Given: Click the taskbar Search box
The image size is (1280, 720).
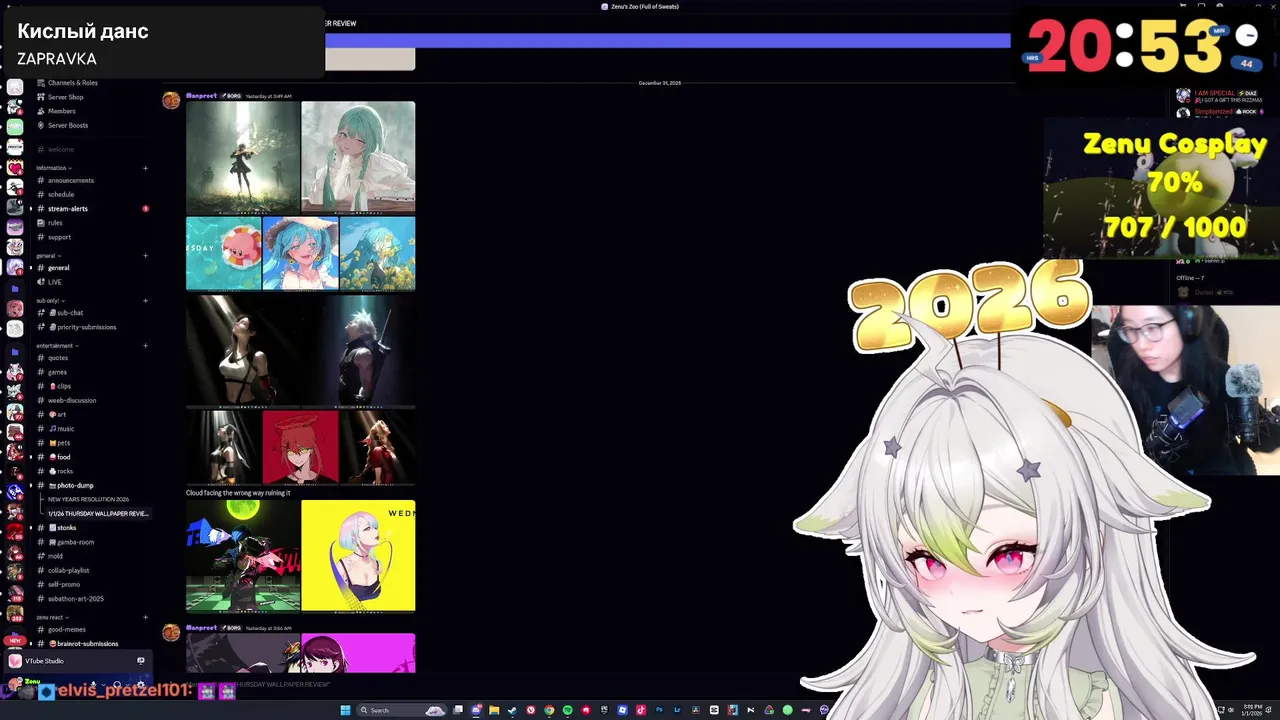Looking at the screenshot, I should (402, 710).
